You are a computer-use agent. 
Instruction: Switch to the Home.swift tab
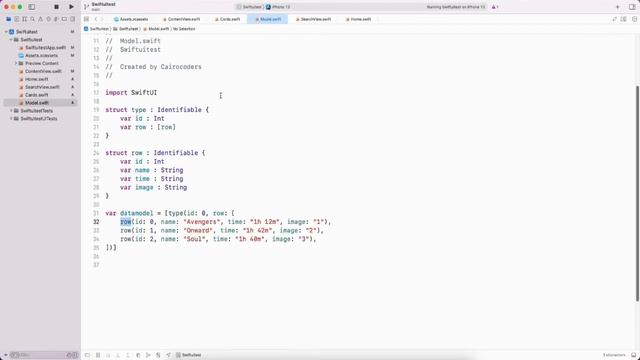click(x=358, y=19)
